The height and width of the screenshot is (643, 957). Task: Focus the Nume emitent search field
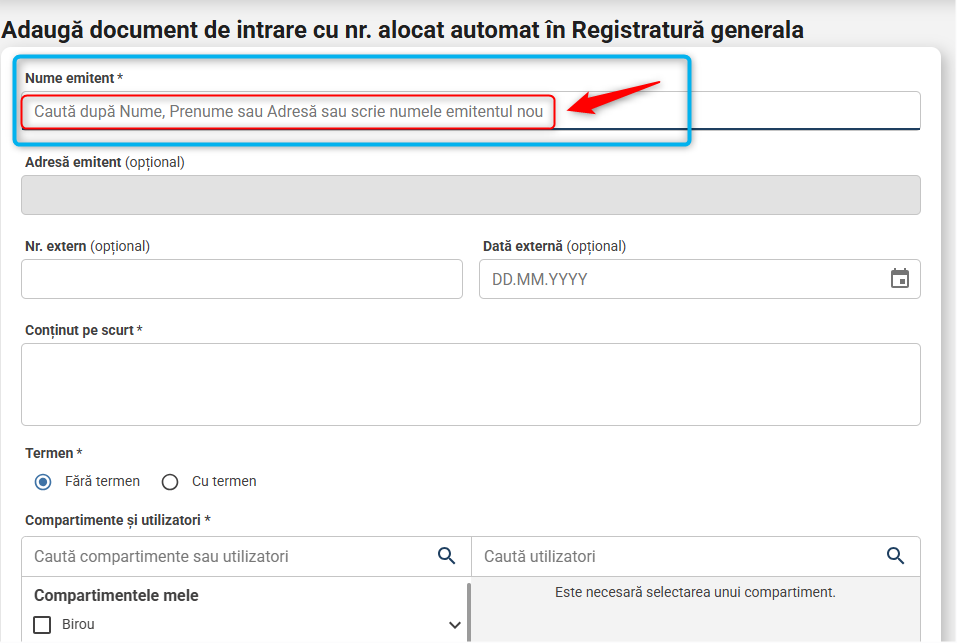coord(471,111)
